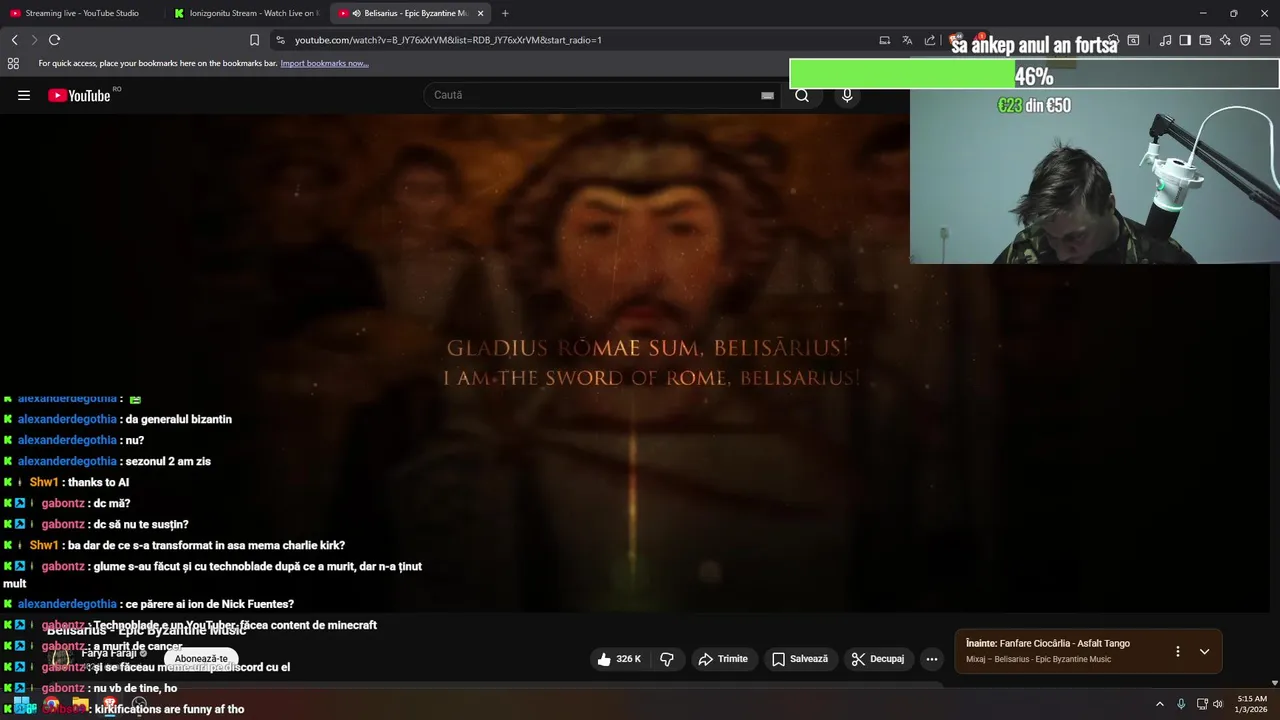Click the VPN shield icon
The image size is (1280, 720).
click(x=1245, y=40)
